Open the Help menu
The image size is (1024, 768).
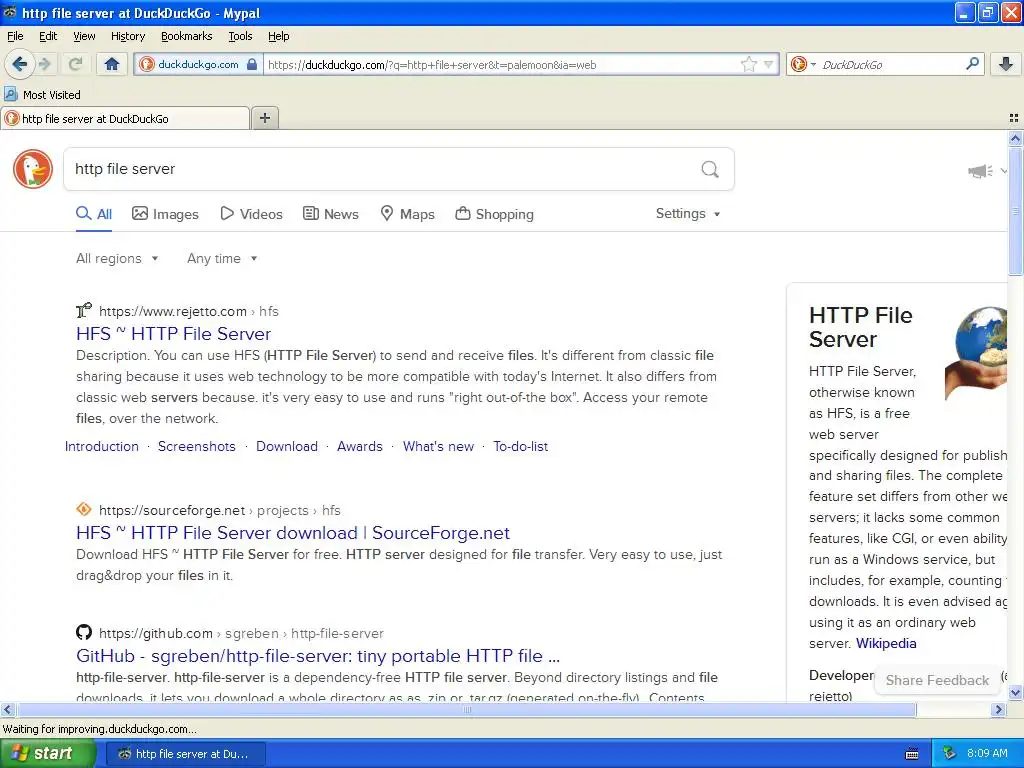[278, 36]
